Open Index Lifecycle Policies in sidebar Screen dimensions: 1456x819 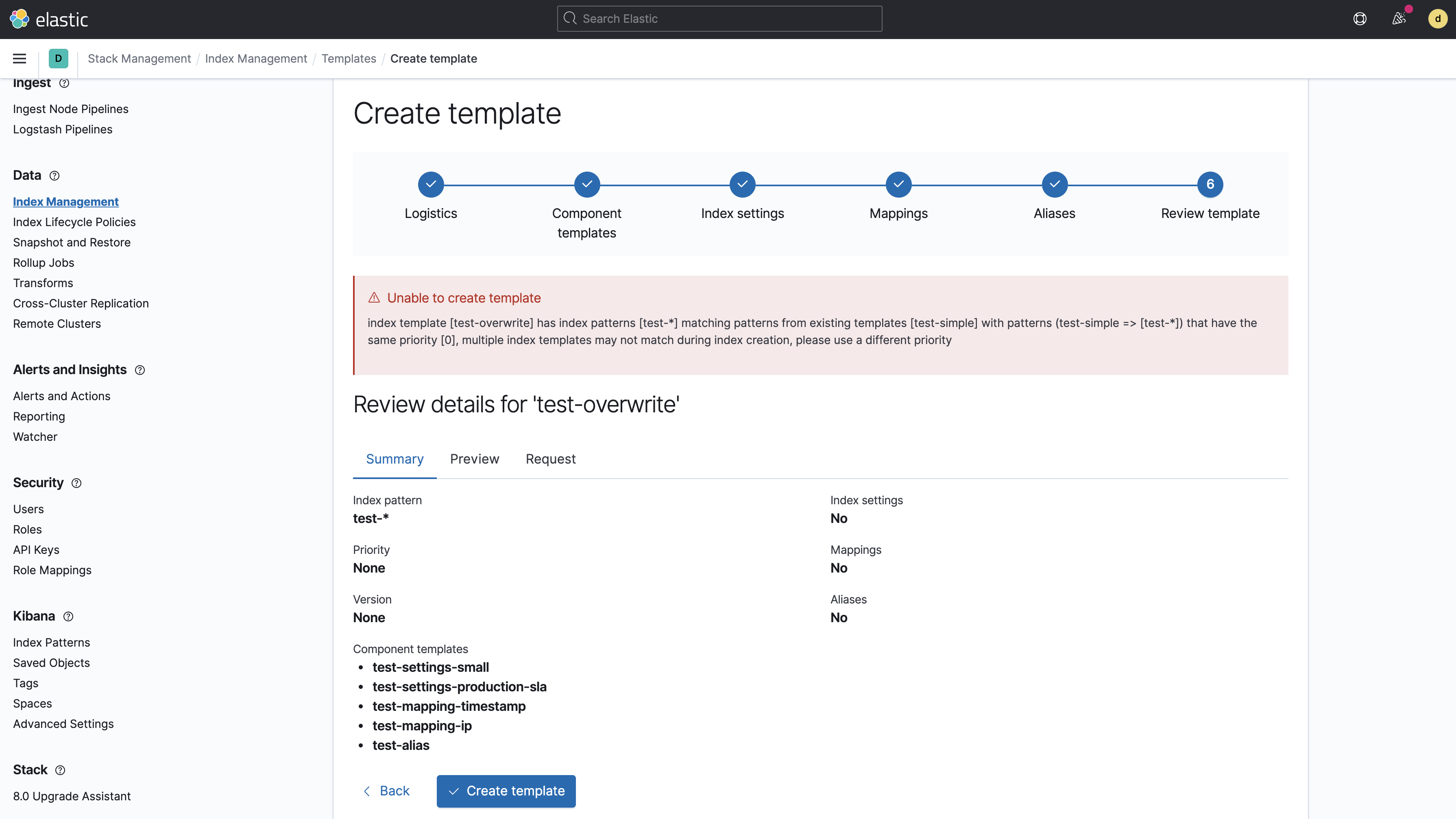pyautogui.click(x=74, y=222)
